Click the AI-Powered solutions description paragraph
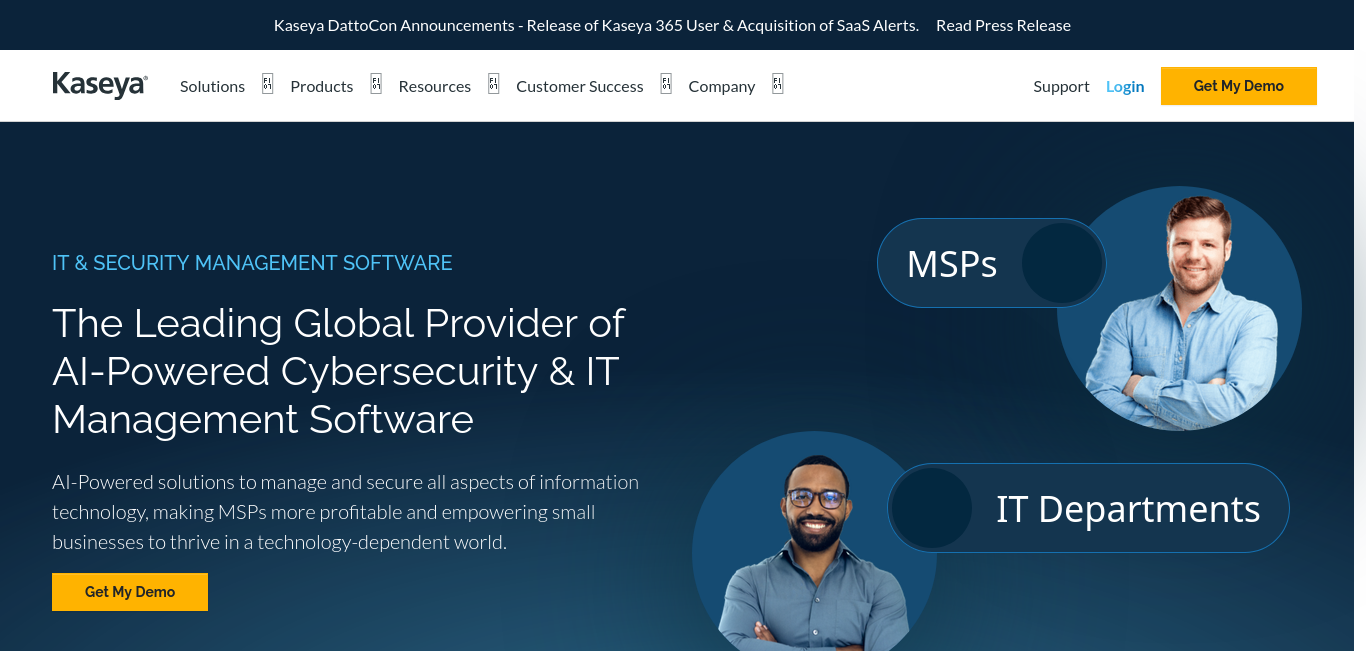Viewport: 1366px width, 651px height. click(346, 512)
